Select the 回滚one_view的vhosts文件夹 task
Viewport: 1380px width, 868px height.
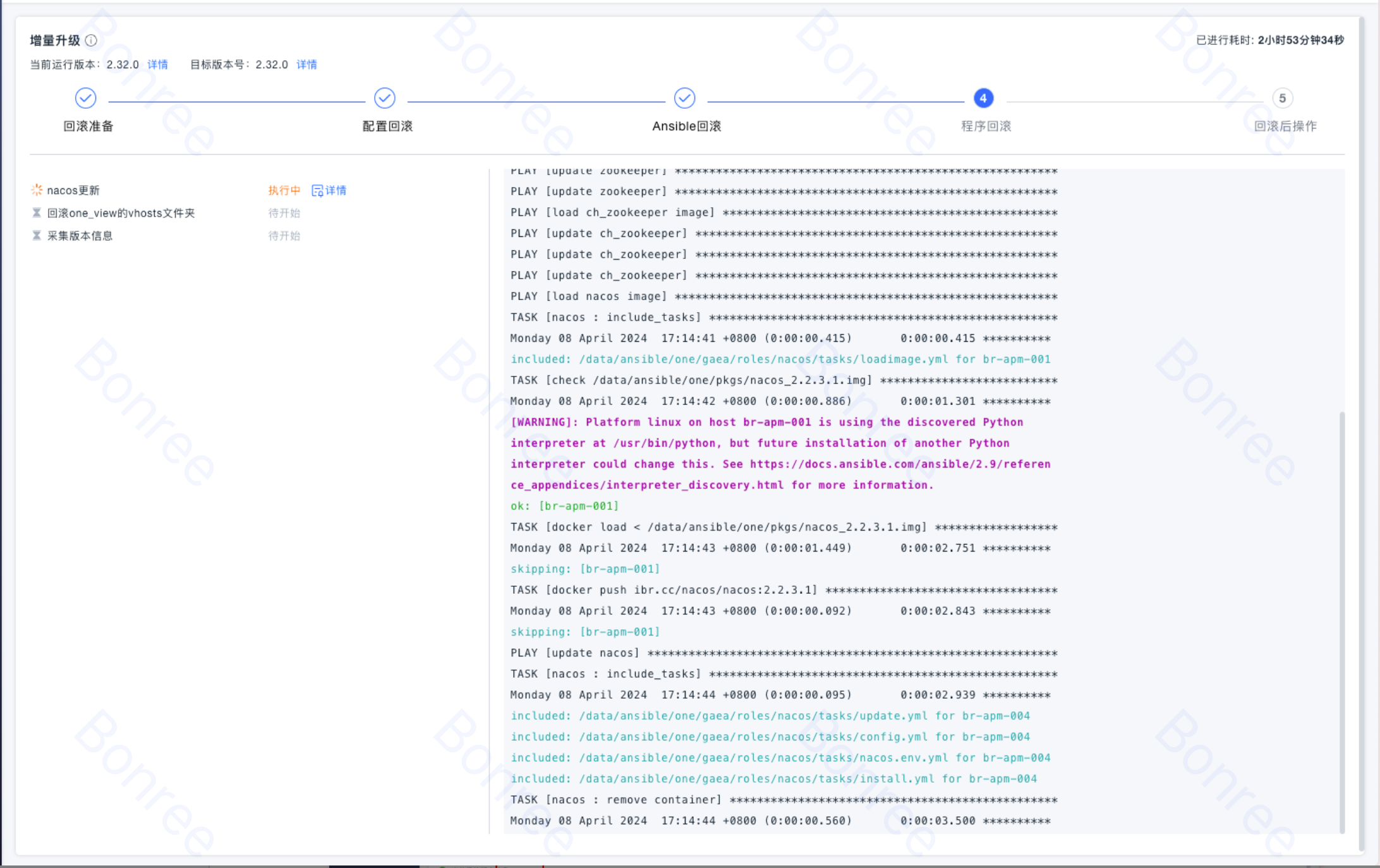[121, 213]
